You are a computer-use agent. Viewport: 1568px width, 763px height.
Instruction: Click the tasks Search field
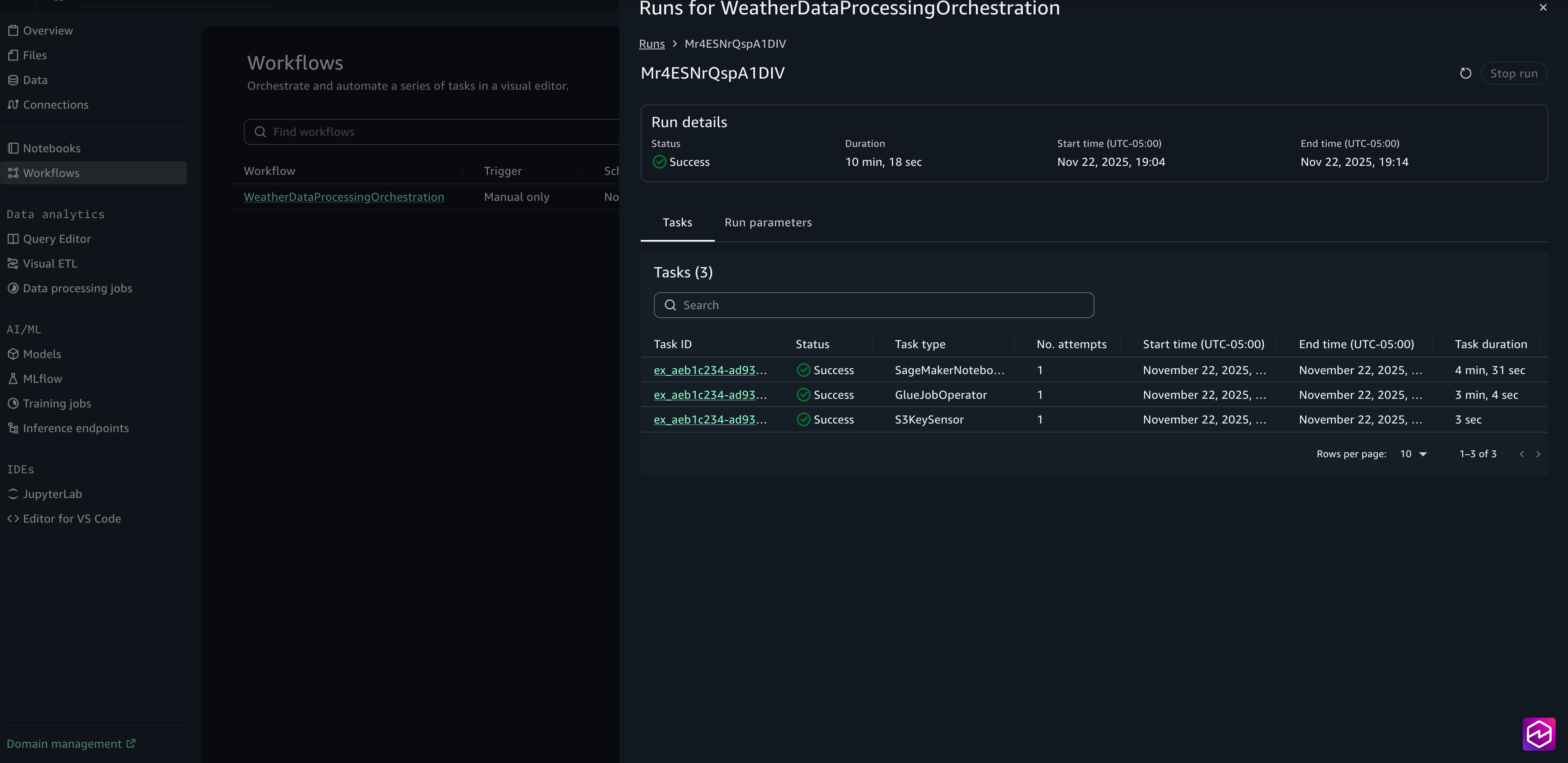click(x=873, y=305)
